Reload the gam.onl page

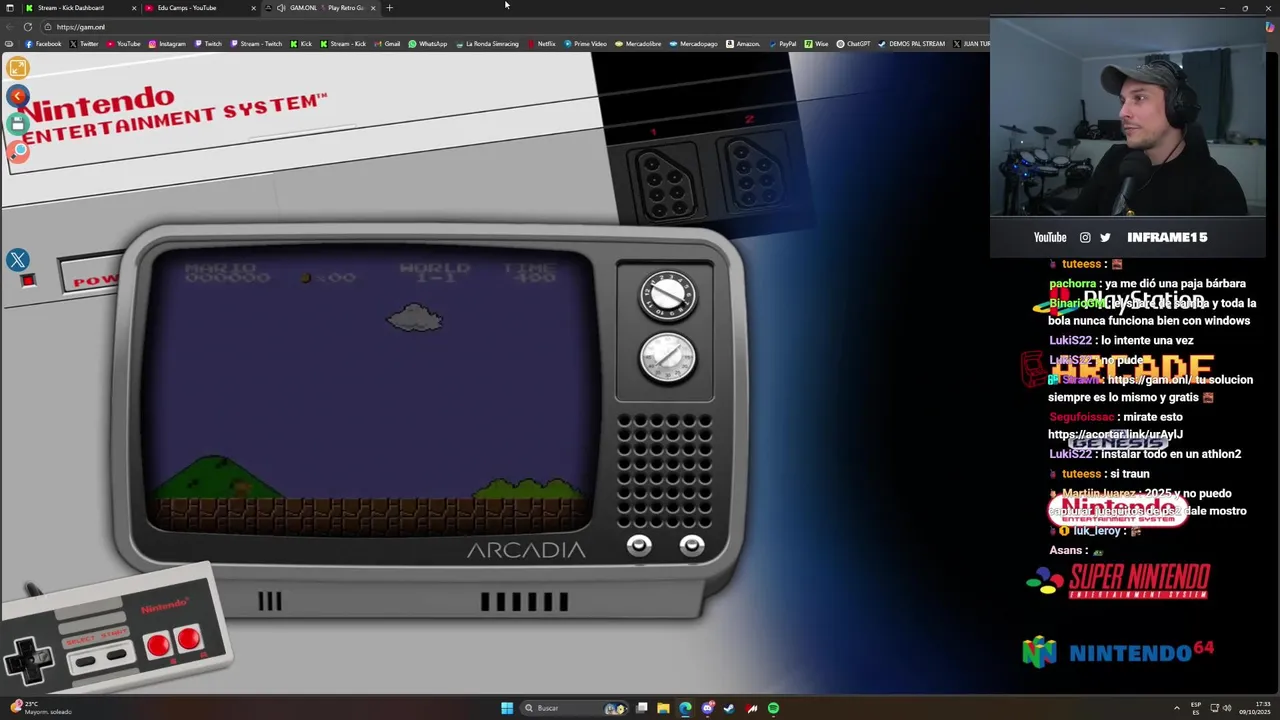click(x=27, y=27)
